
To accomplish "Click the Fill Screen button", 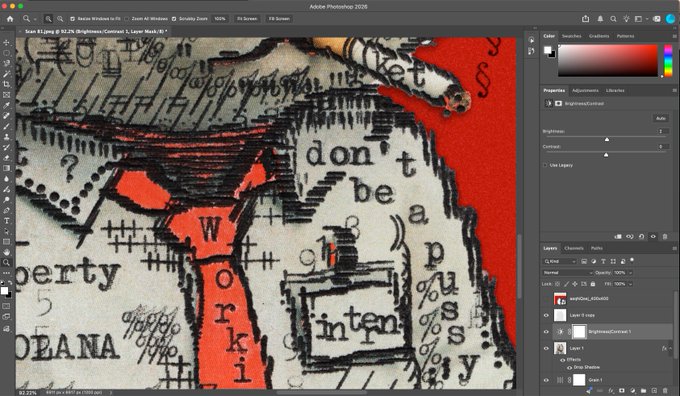I will 279,19.
